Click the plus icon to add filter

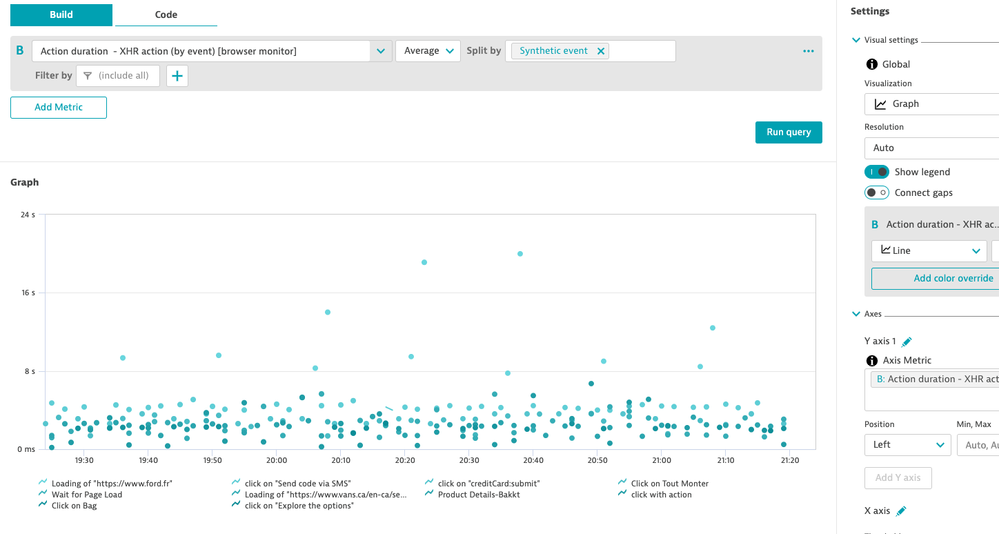pos(177,76)
